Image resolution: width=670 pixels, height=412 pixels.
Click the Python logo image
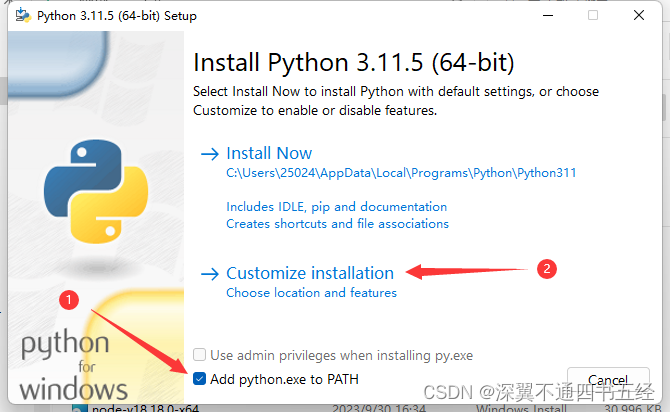point(97,191)
